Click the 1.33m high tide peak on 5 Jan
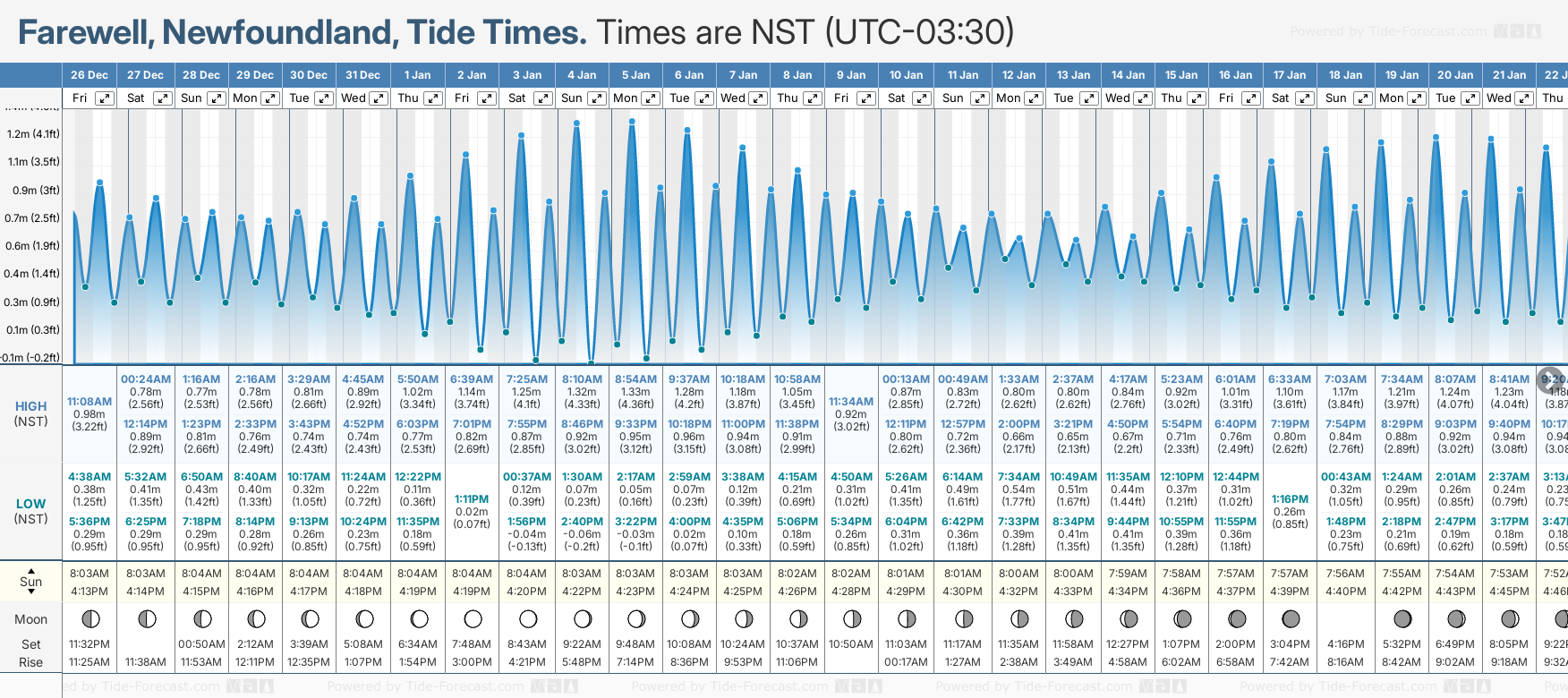1568x698 pixels. [632, 121]
